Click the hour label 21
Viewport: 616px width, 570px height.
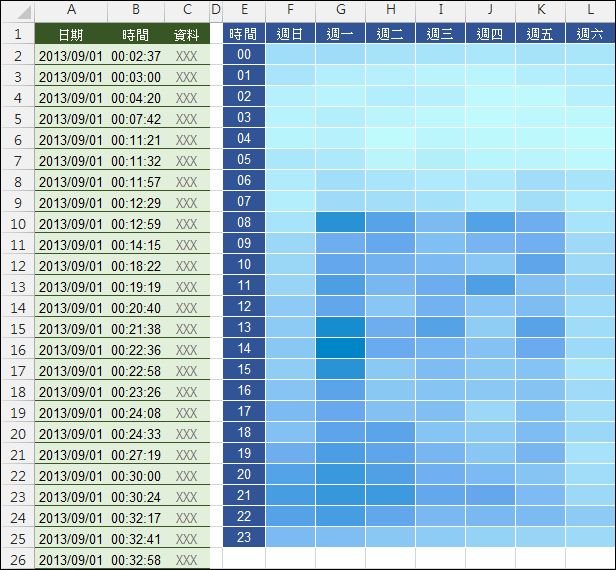pyautogui.click(x=244, y=495)
